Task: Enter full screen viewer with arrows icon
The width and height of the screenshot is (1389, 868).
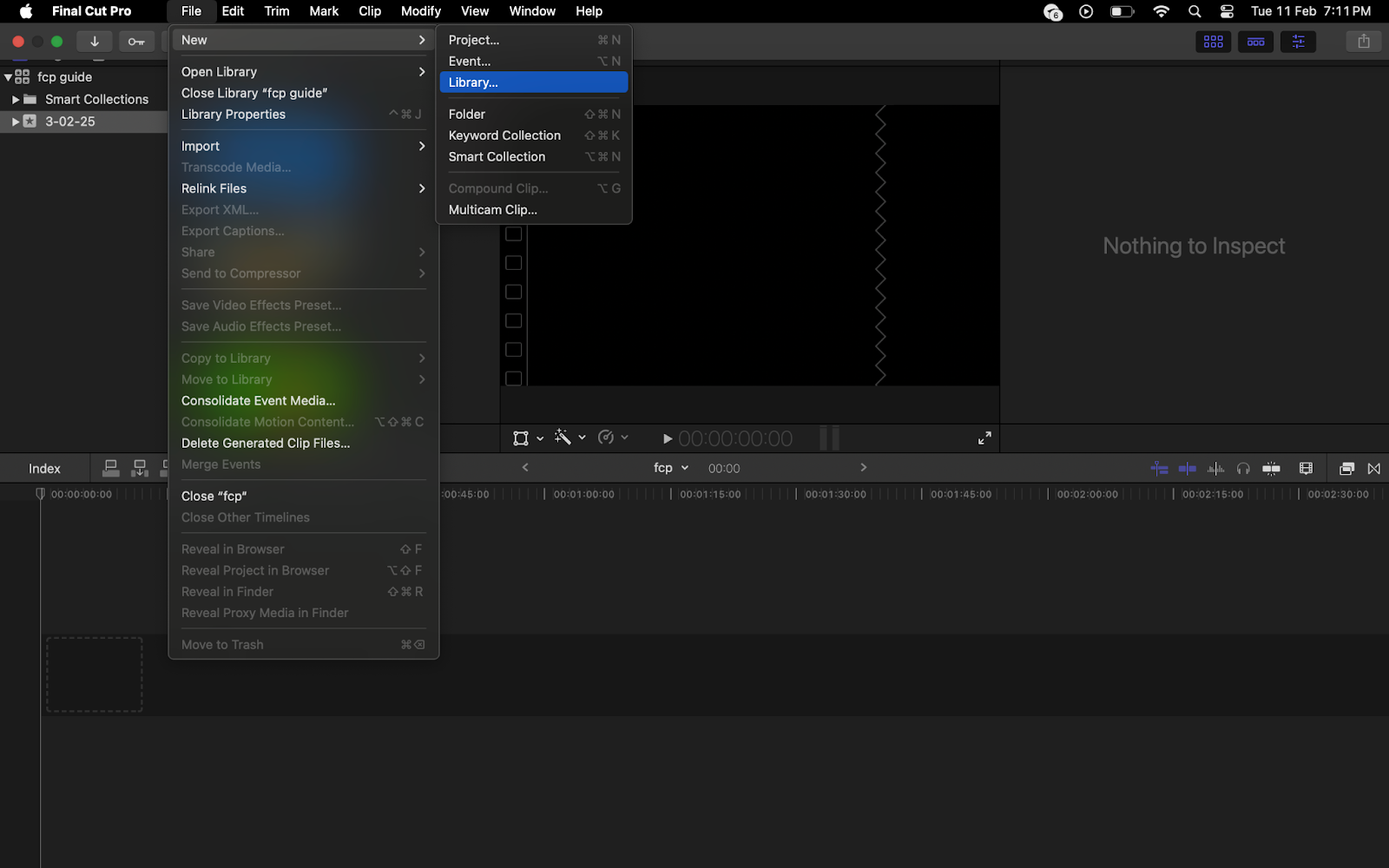Action: click(x=984, y=438)
